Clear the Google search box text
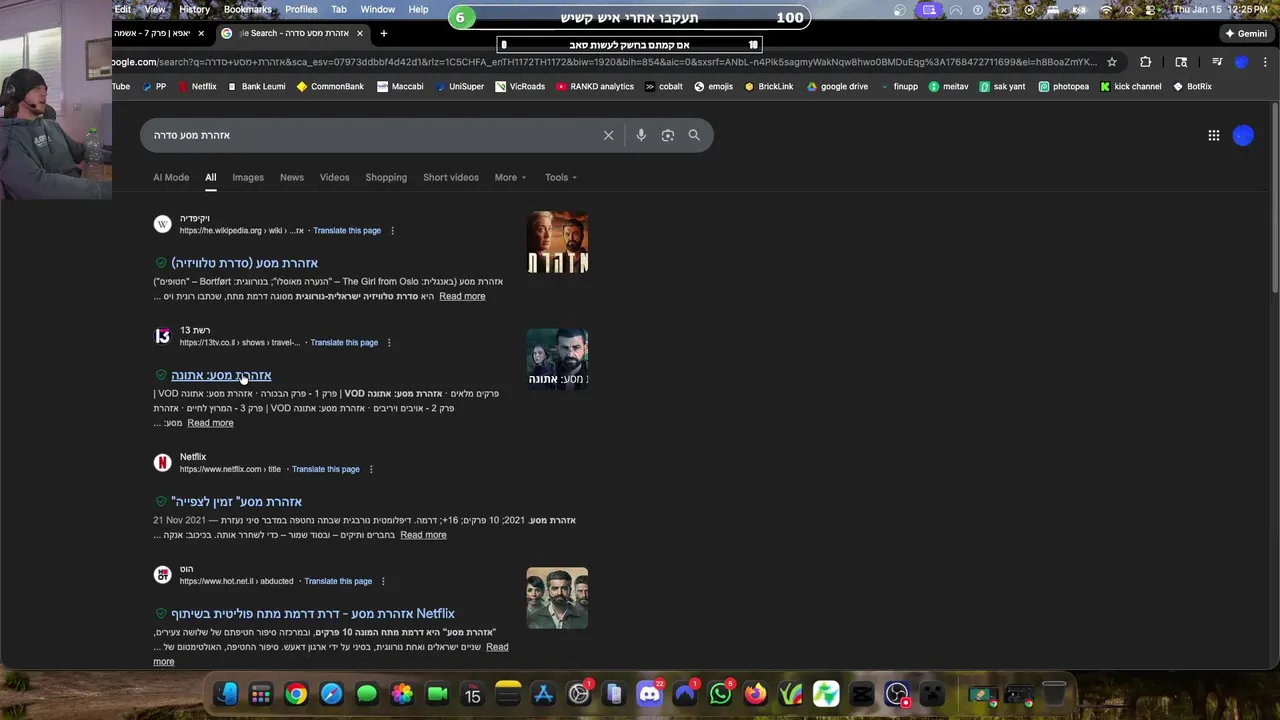 coord(608,135)
